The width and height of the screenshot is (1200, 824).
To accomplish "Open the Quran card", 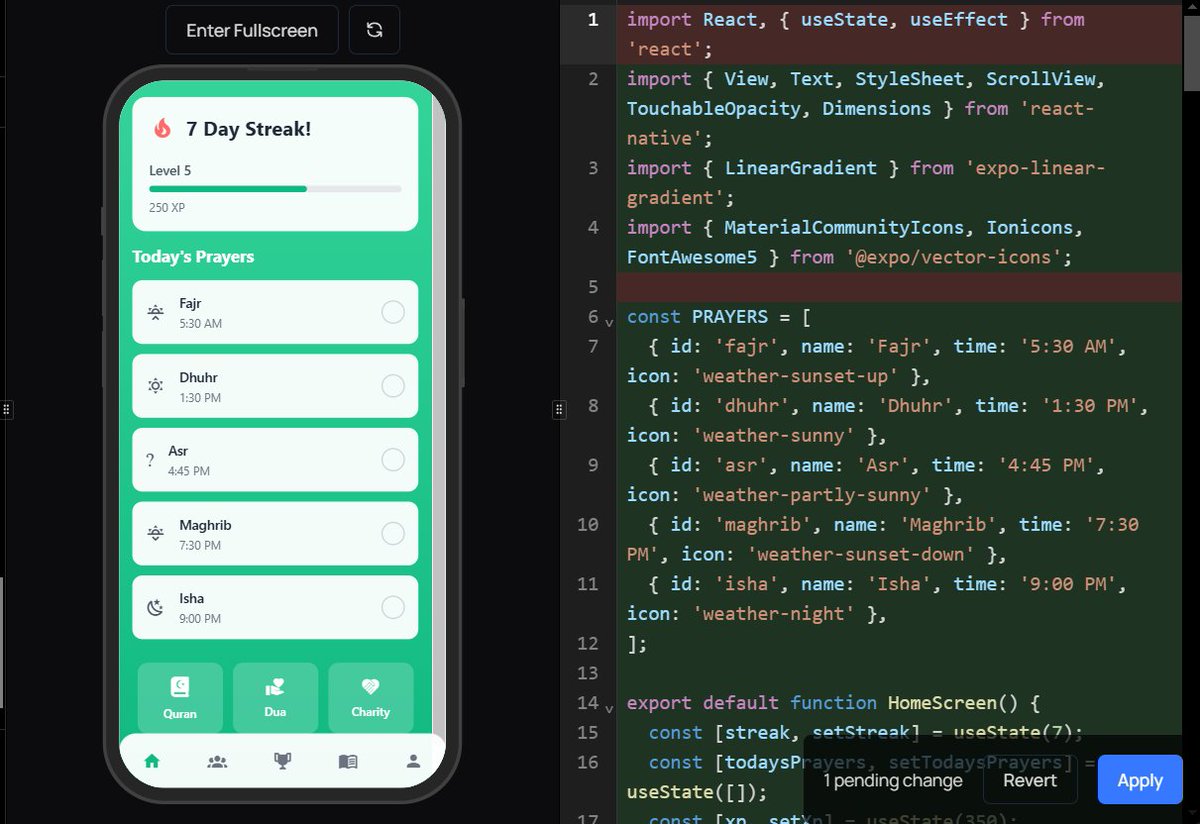I will (180, 697).
